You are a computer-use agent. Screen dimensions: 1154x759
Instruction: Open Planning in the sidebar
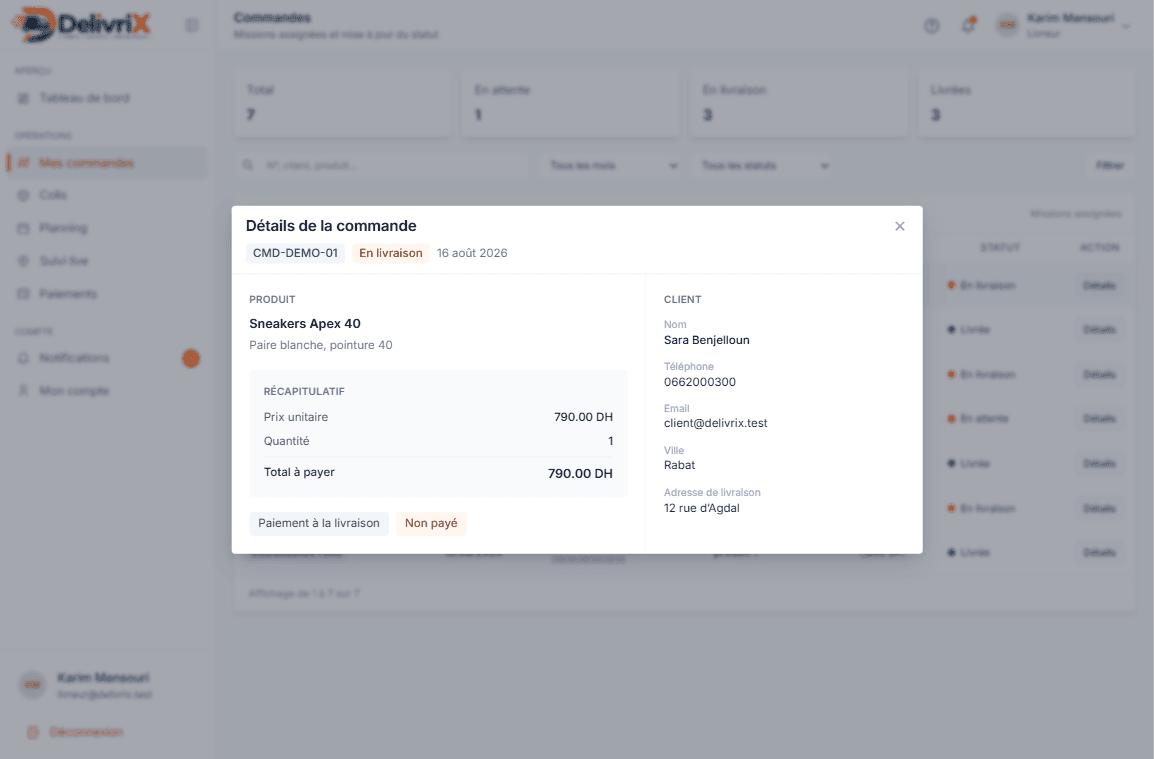(107, 228)
